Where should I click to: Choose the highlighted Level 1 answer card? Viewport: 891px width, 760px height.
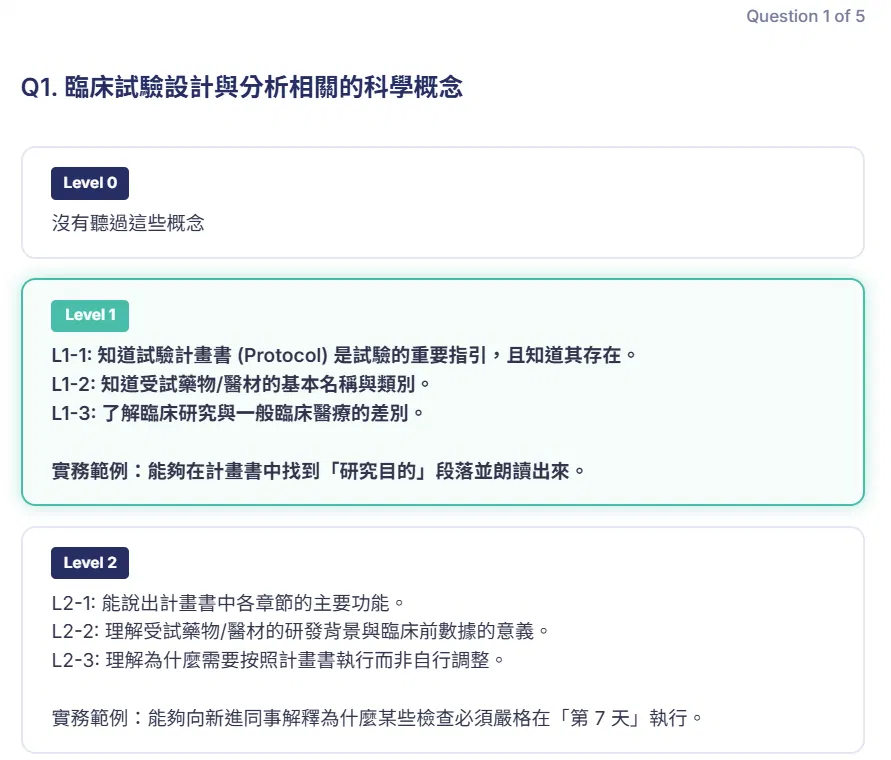(443, 392)
